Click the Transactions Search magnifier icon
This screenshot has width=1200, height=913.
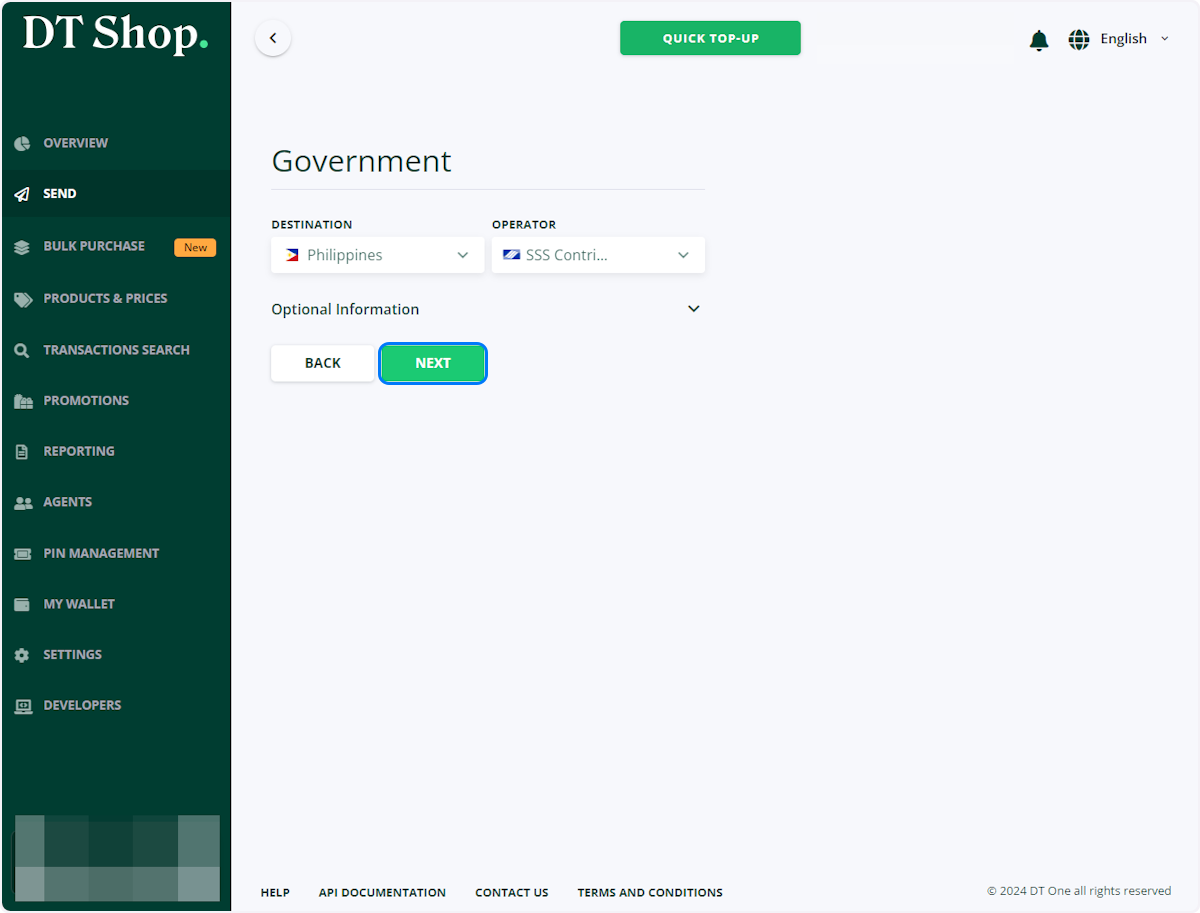22,350
